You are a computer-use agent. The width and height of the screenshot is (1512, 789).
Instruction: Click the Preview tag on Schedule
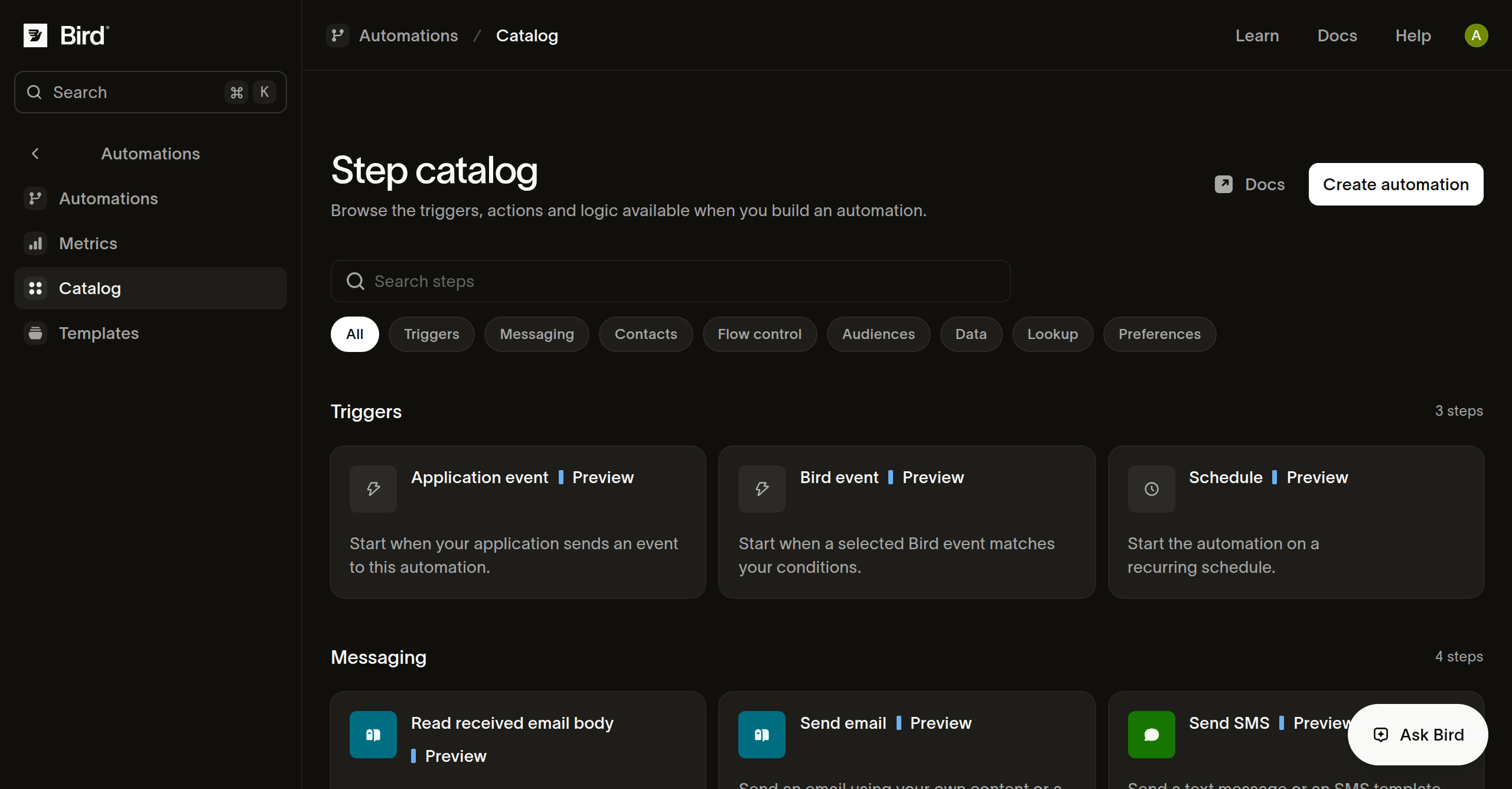(1311, 477)
